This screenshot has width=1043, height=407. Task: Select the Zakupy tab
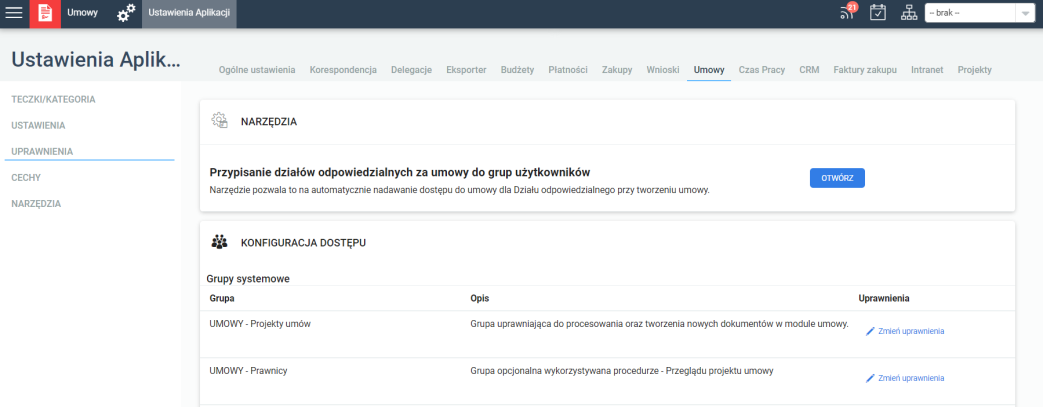click(617, 70)
